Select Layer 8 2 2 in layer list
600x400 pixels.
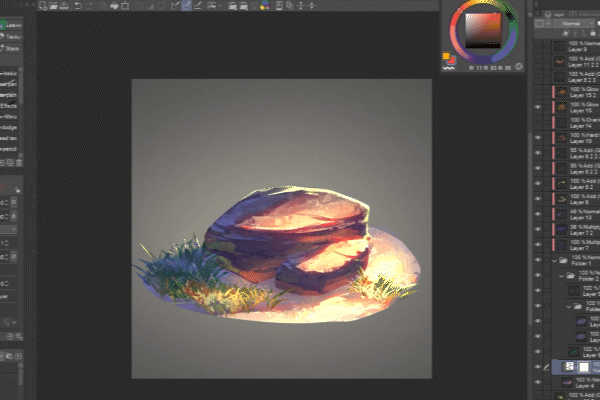point(575,168)
